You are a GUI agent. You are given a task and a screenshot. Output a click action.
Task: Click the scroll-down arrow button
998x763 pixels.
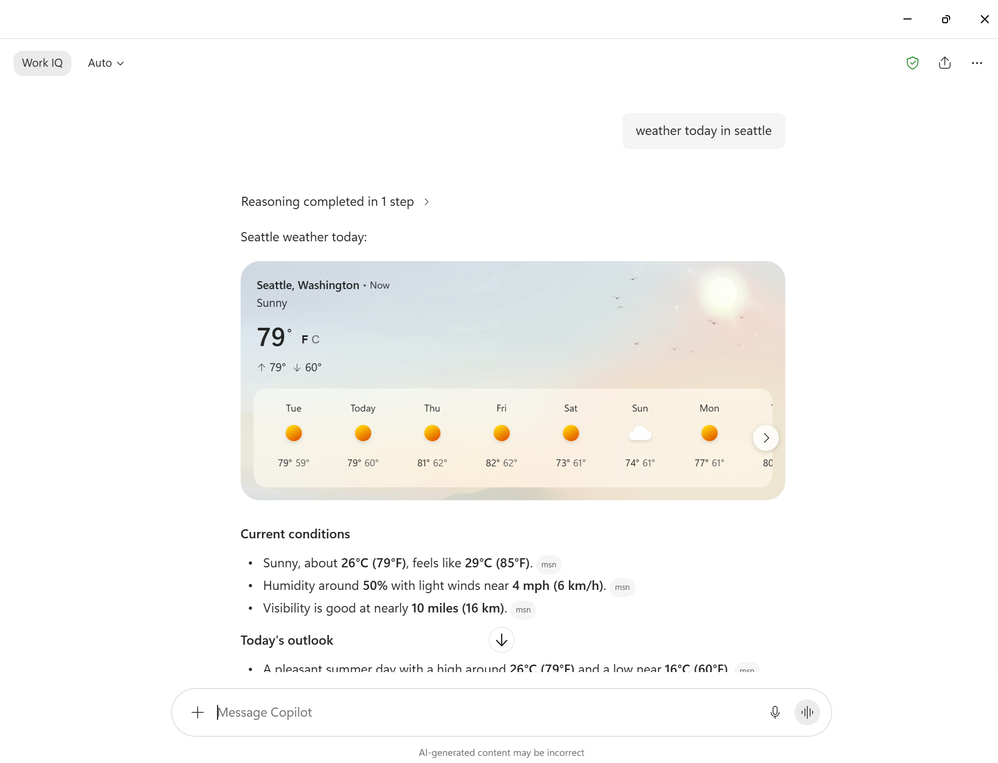pos(502,640)
